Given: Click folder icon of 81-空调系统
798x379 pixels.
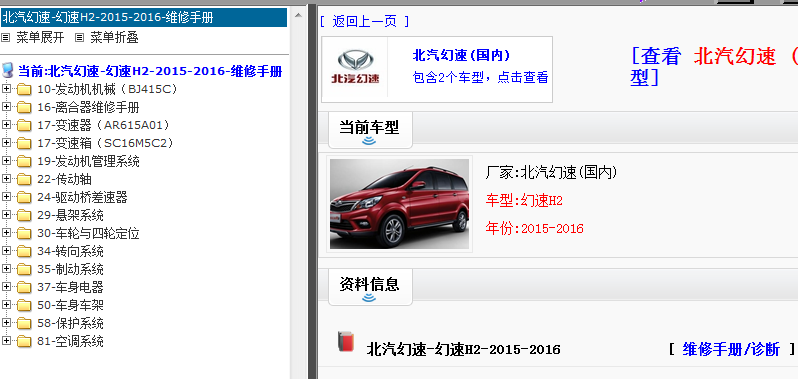Looking at the screenshot, I should (24, 341).
